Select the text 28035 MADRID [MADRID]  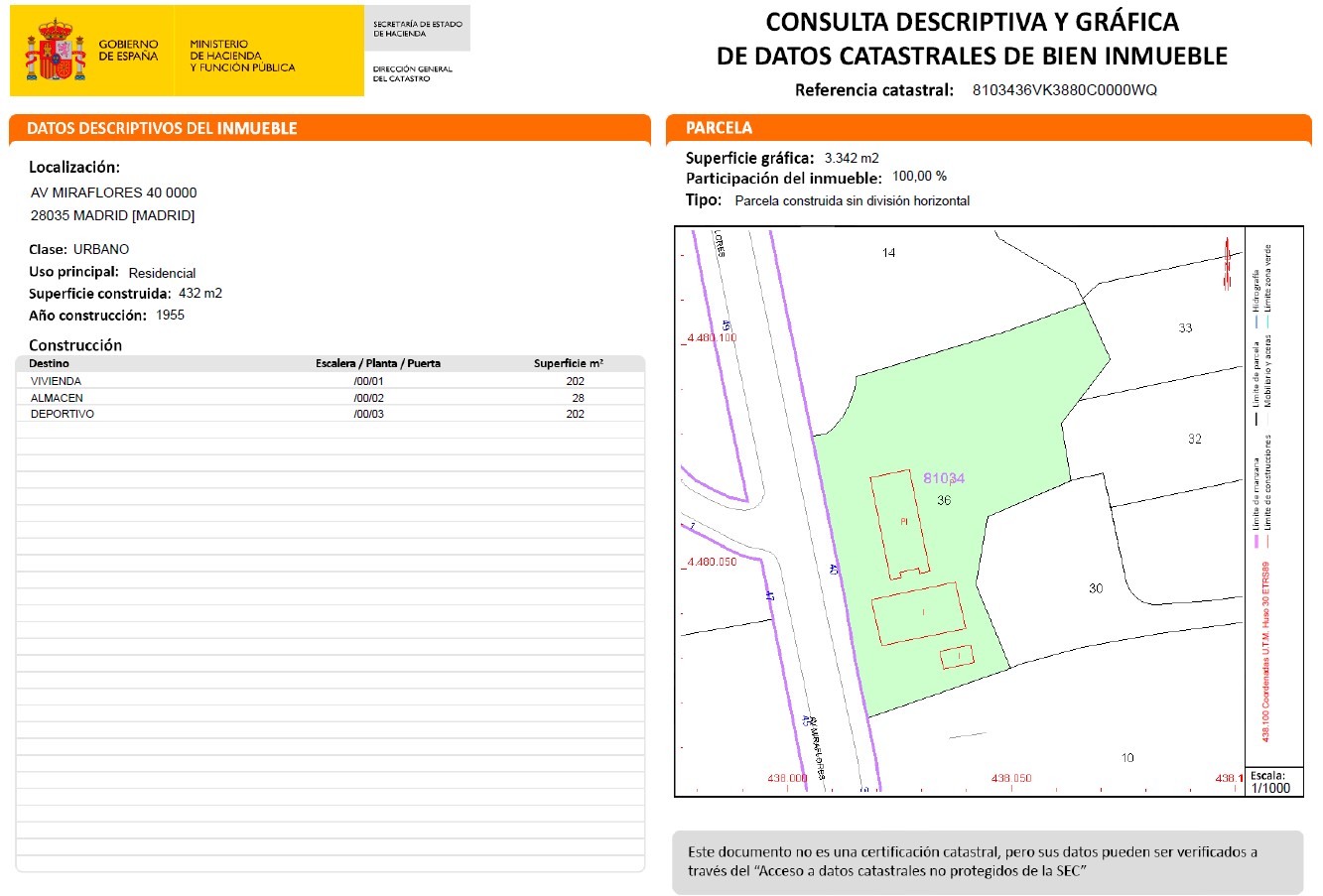(x=113, y=215)
